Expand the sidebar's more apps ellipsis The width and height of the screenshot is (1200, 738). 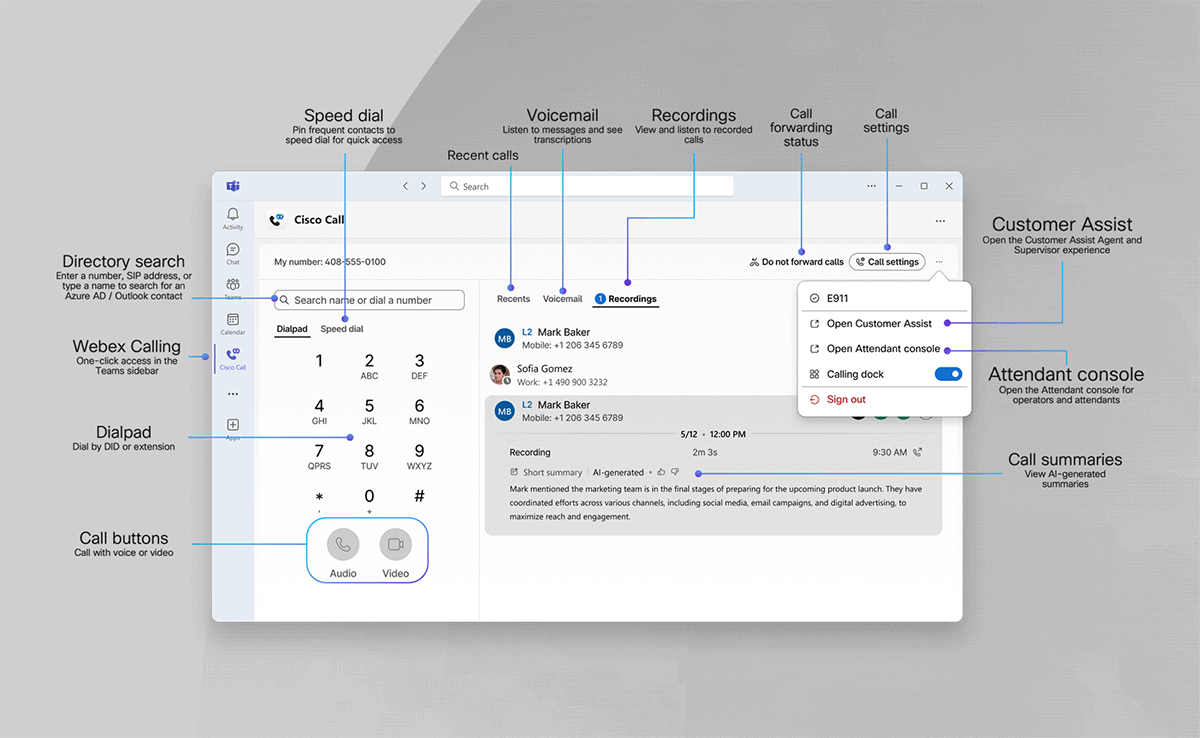coord(233,394)
